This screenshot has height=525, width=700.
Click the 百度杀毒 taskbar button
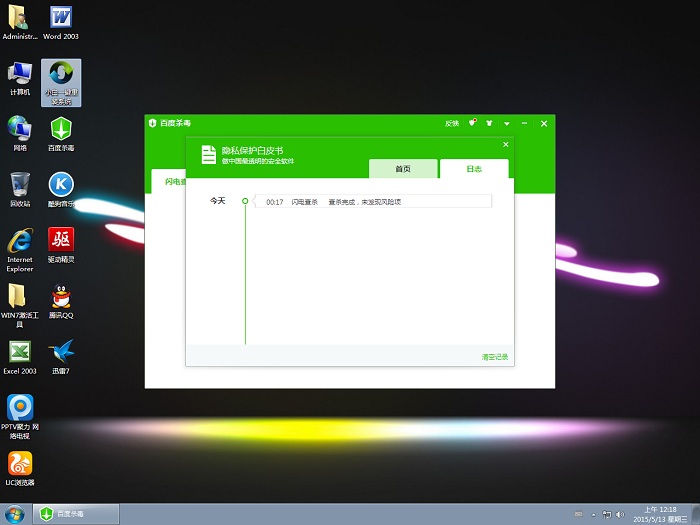(x=76, y=514)
